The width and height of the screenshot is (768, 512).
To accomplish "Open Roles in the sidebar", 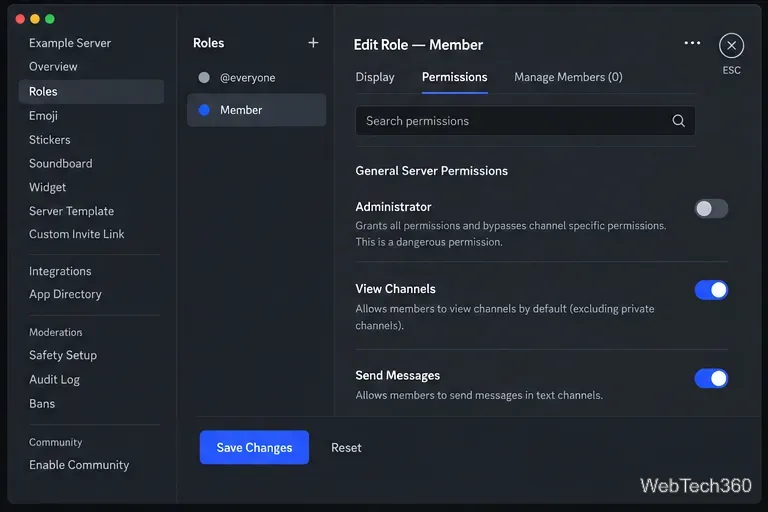I will pyautogui.click(x=91, y=92).
